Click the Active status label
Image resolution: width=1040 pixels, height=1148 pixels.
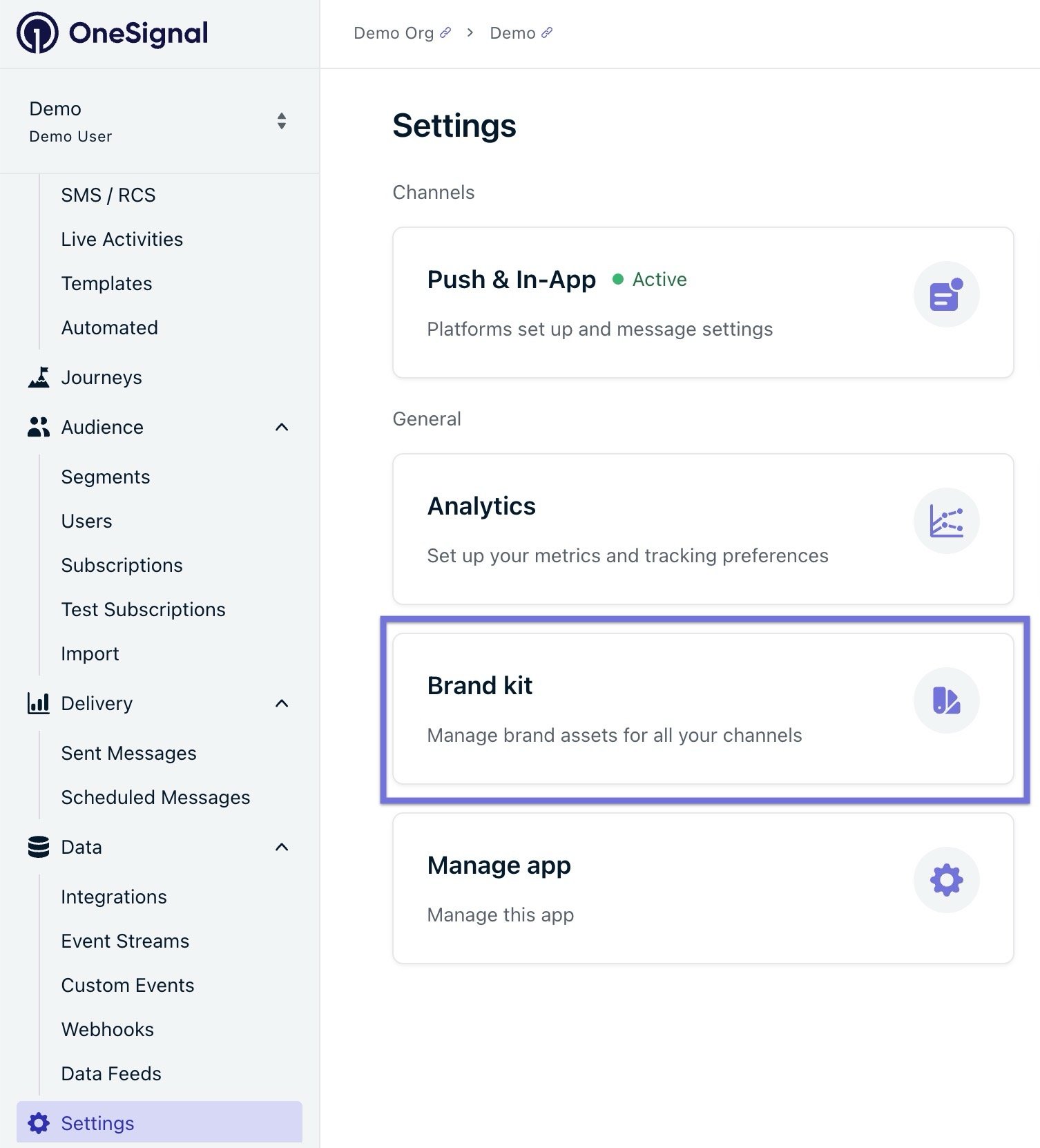tap(659, 279)
